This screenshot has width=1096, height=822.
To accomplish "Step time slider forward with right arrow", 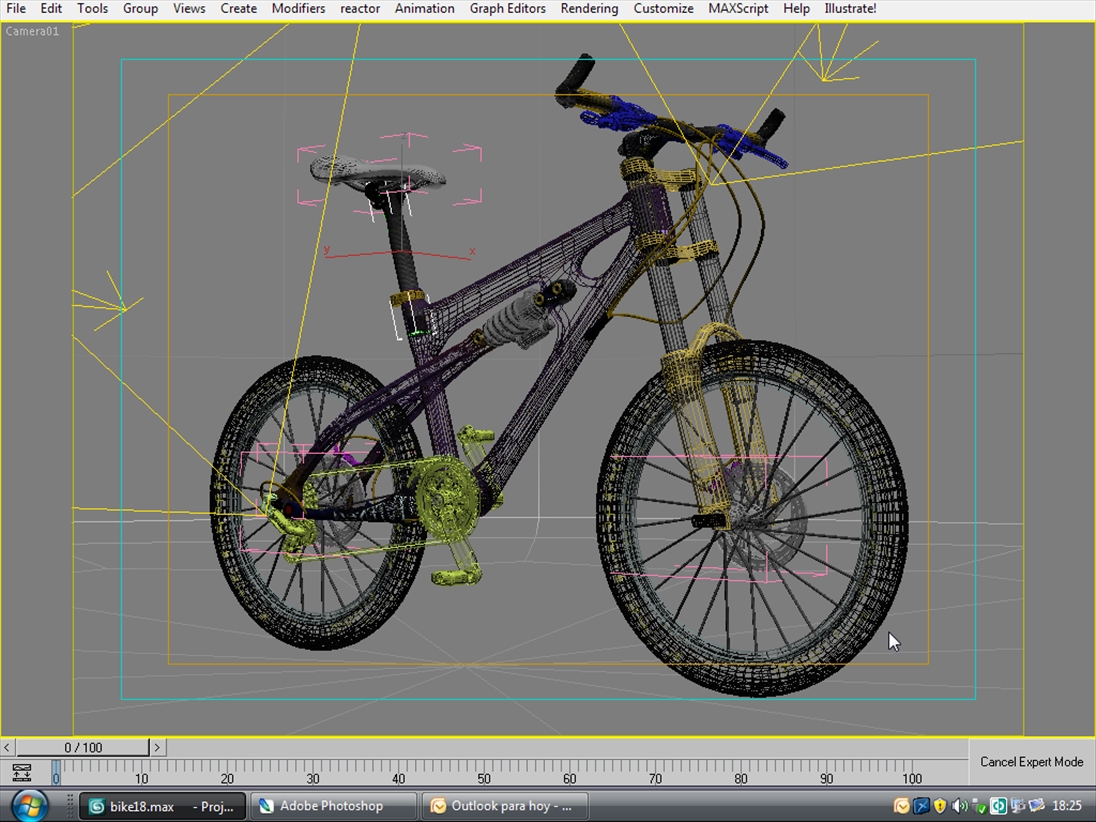I will click(x=157, y=747).
